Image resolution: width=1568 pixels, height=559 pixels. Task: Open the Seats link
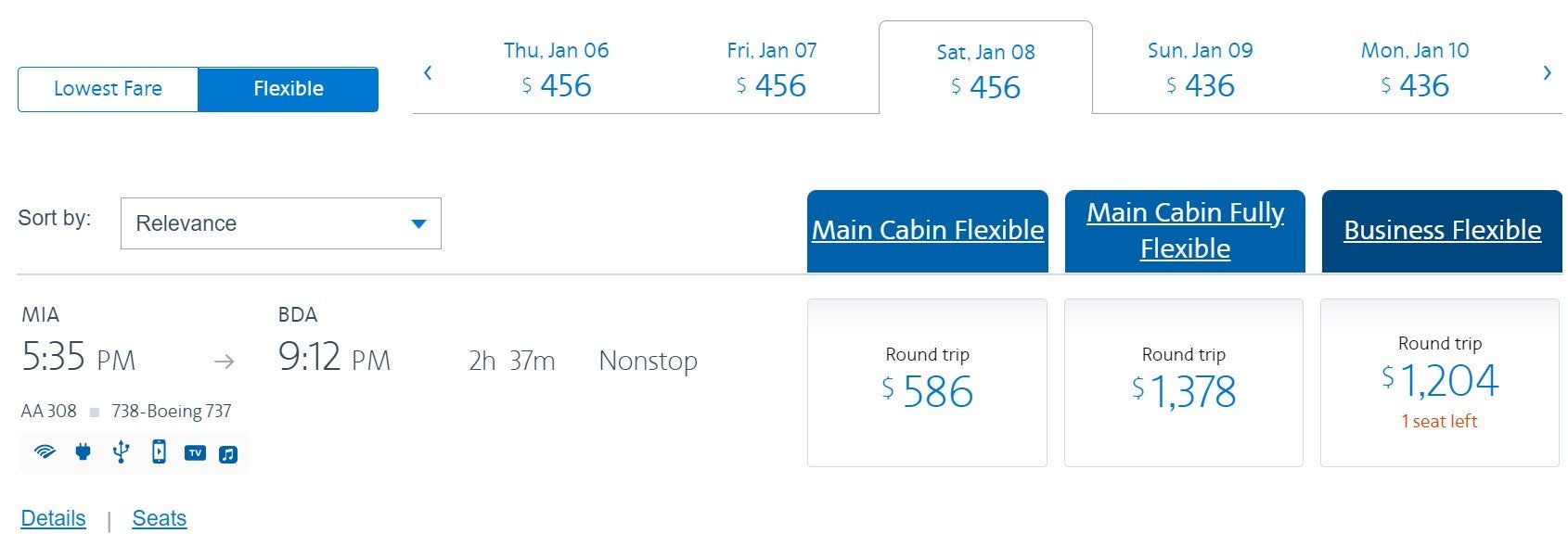pos(160,518)
